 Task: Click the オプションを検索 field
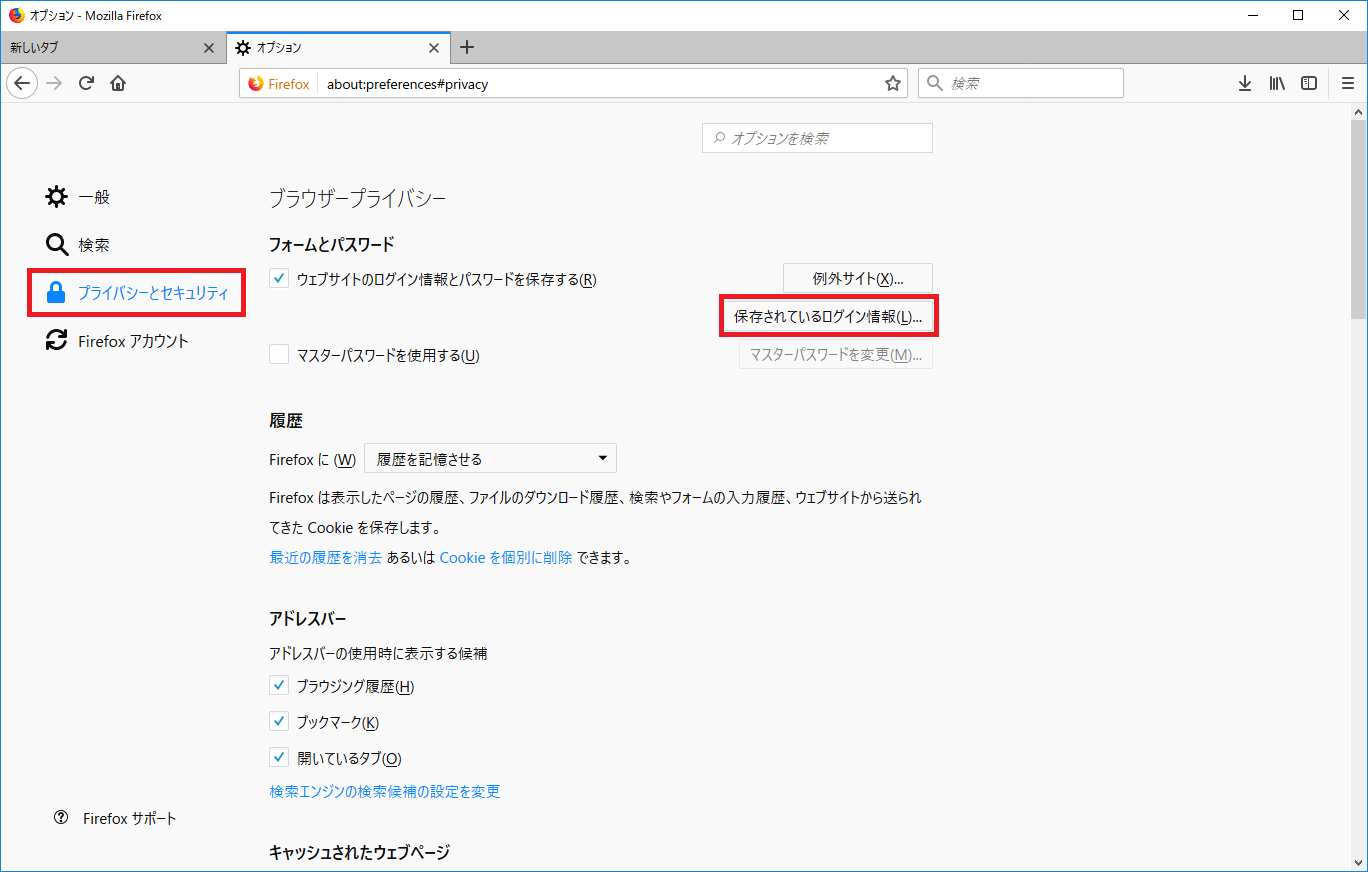point(817,138)
